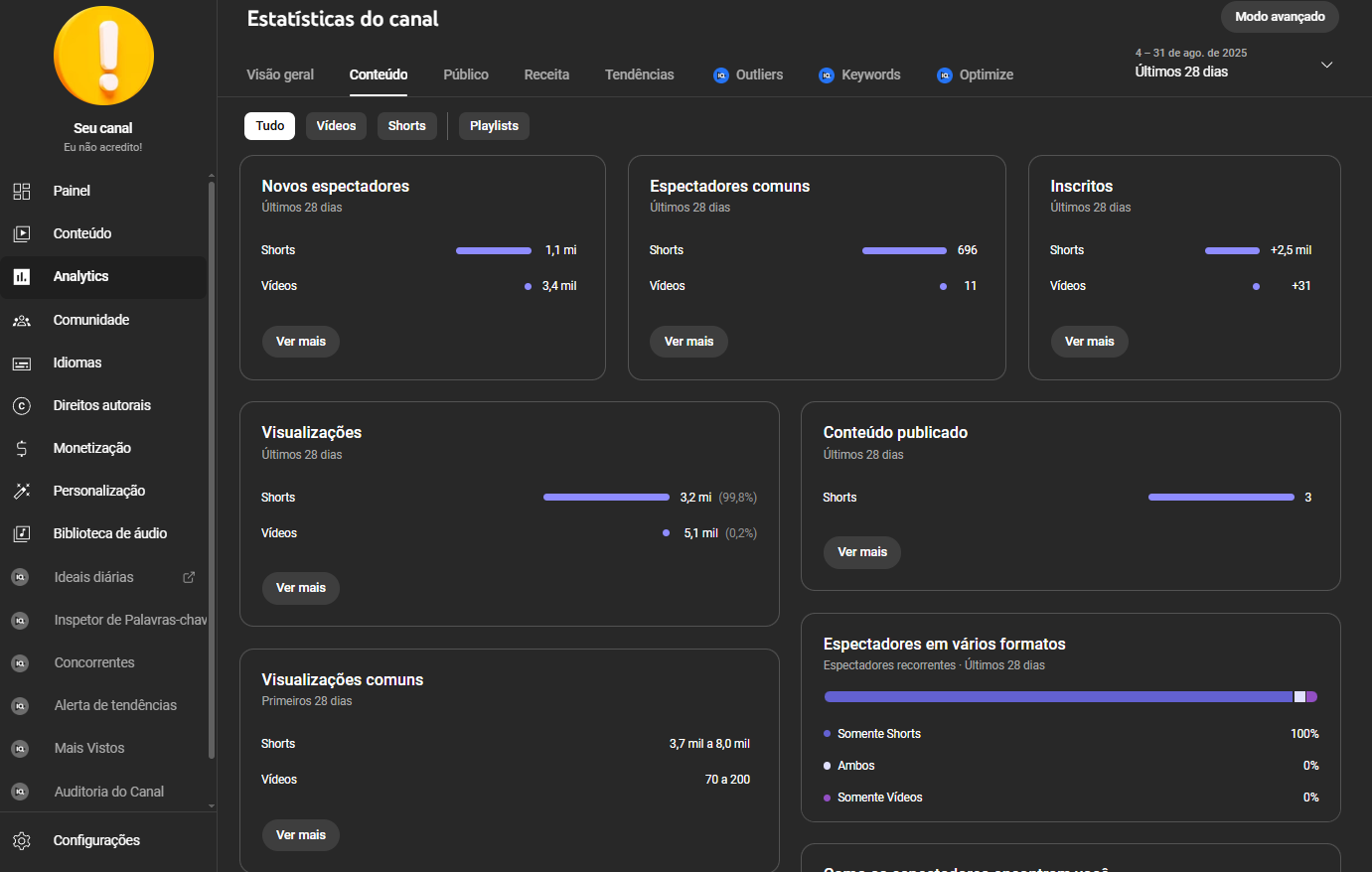Open Direitos autorais copyright icon
1372x872 pixels.
[22, 405]
